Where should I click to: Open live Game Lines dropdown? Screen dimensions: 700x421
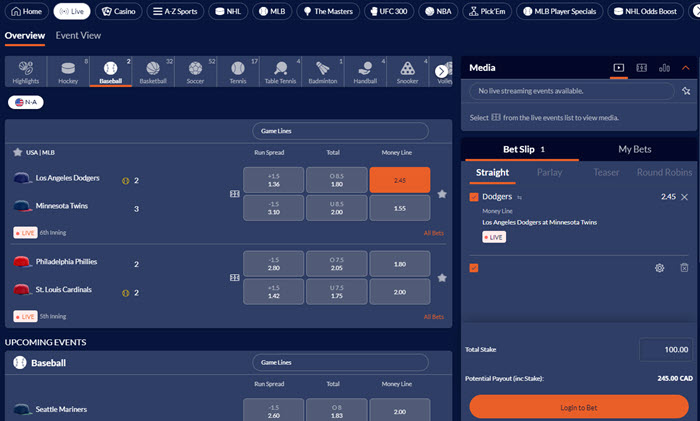[x=341, y=131]
